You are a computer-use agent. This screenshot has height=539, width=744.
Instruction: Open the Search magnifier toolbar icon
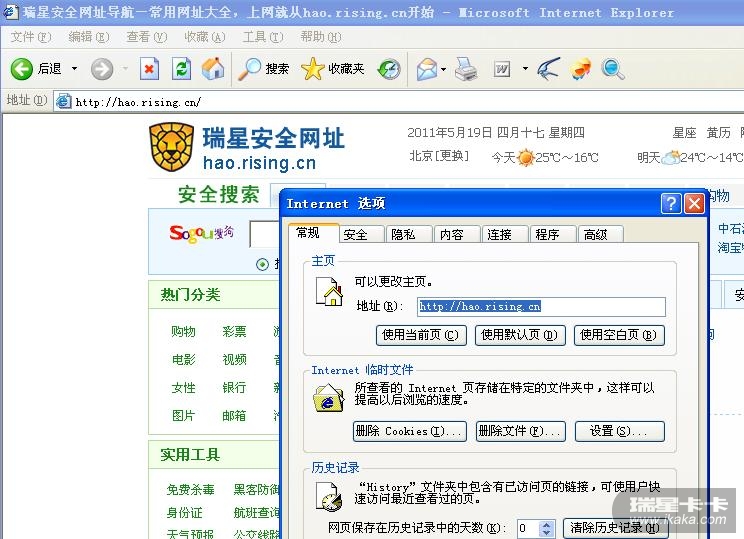click(x=250, y=69)
